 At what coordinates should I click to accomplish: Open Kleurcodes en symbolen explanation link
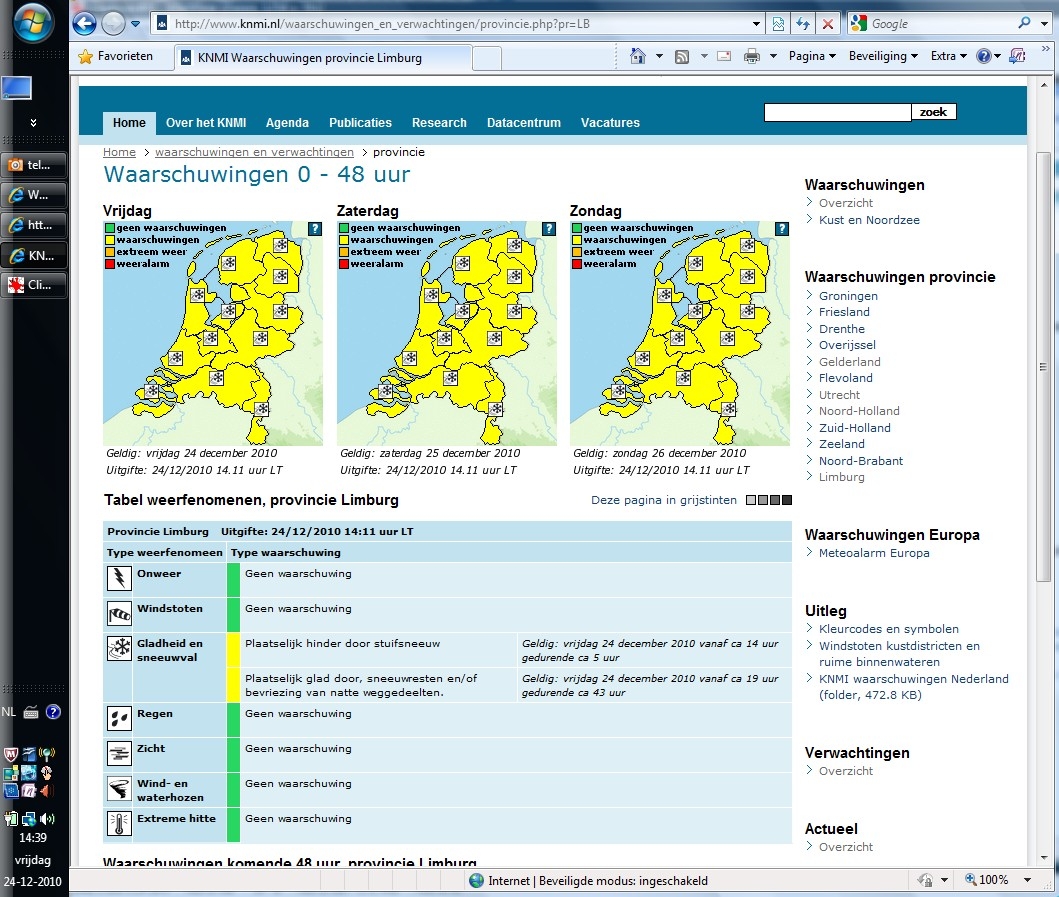pyautogui.click(x=889, y=629)
